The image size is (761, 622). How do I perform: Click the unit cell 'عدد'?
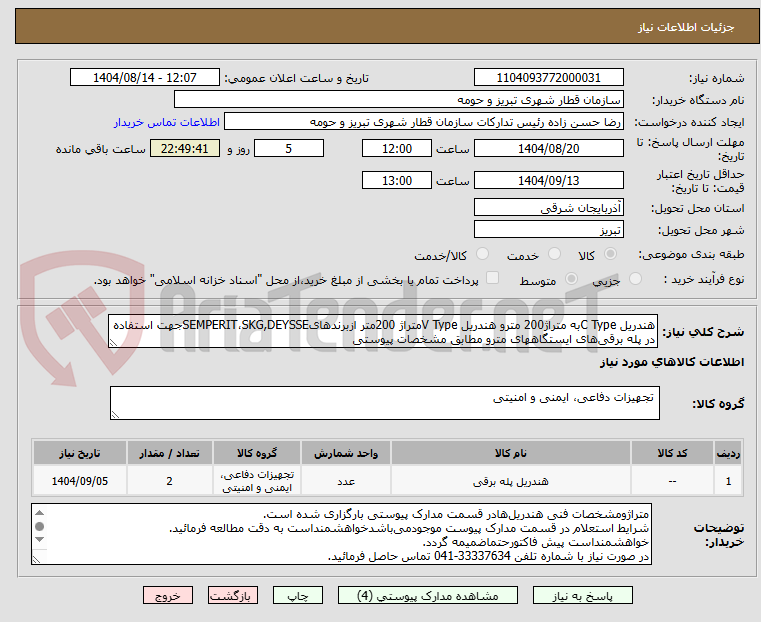(x=346, y=481)
